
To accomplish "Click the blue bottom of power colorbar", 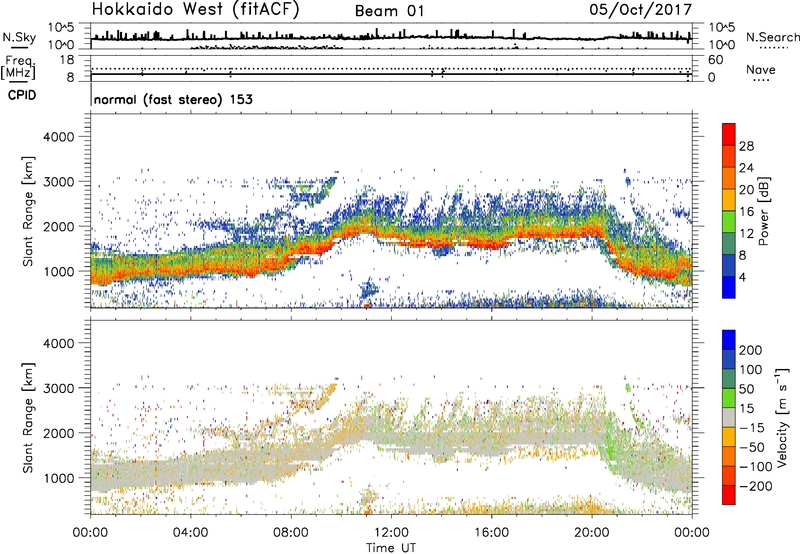I will [x=729, y=287].
